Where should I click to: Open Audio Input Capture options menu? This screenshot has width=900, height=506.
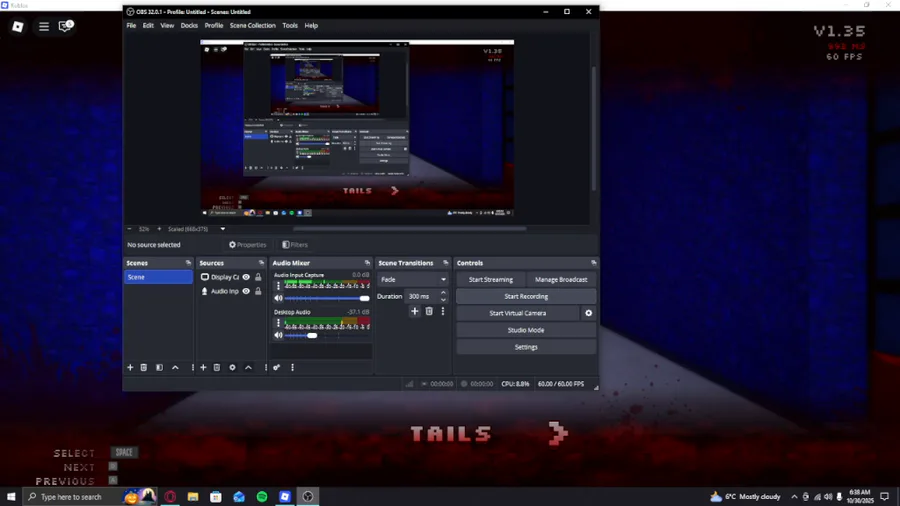pyautogui.click(x=278, y=286)
